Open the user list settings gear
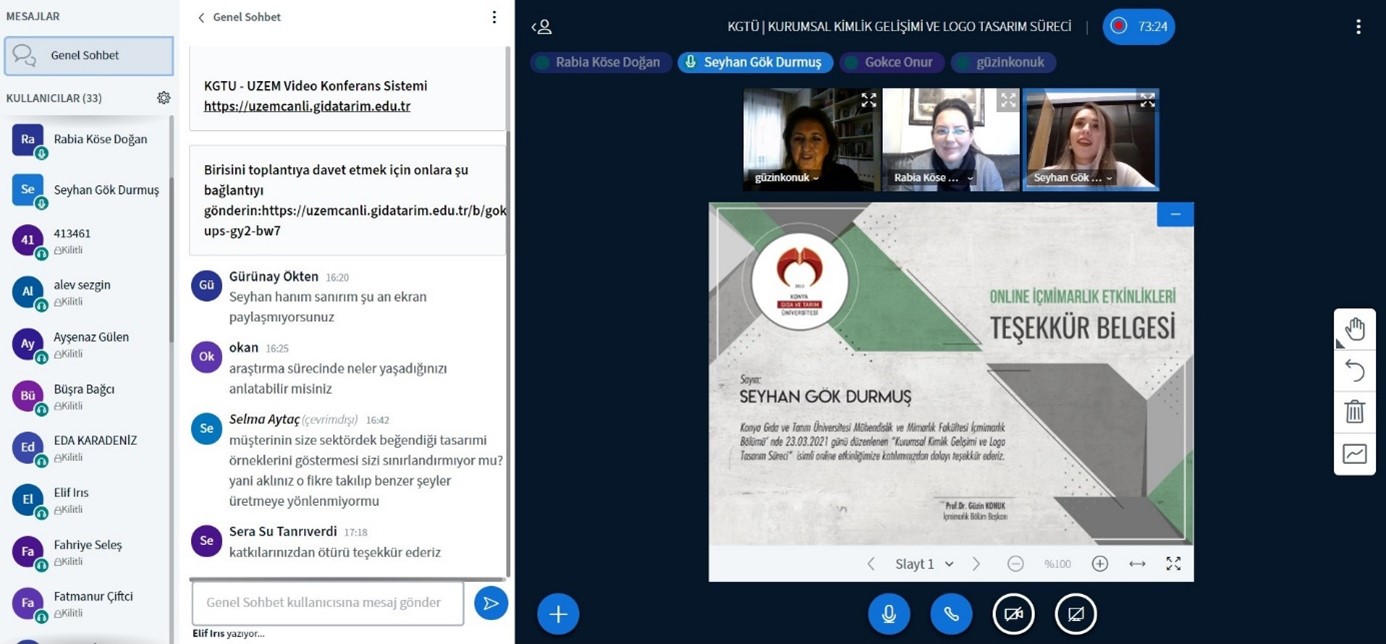The image size is (1386, 644). (x=163, y=98)
